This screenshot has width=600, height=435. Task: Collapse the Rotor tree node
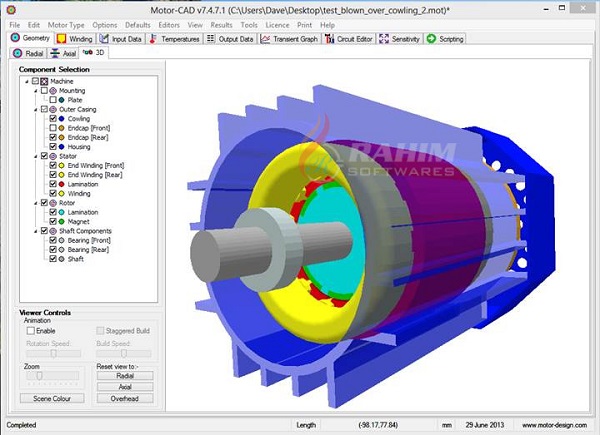pos(36,203)
